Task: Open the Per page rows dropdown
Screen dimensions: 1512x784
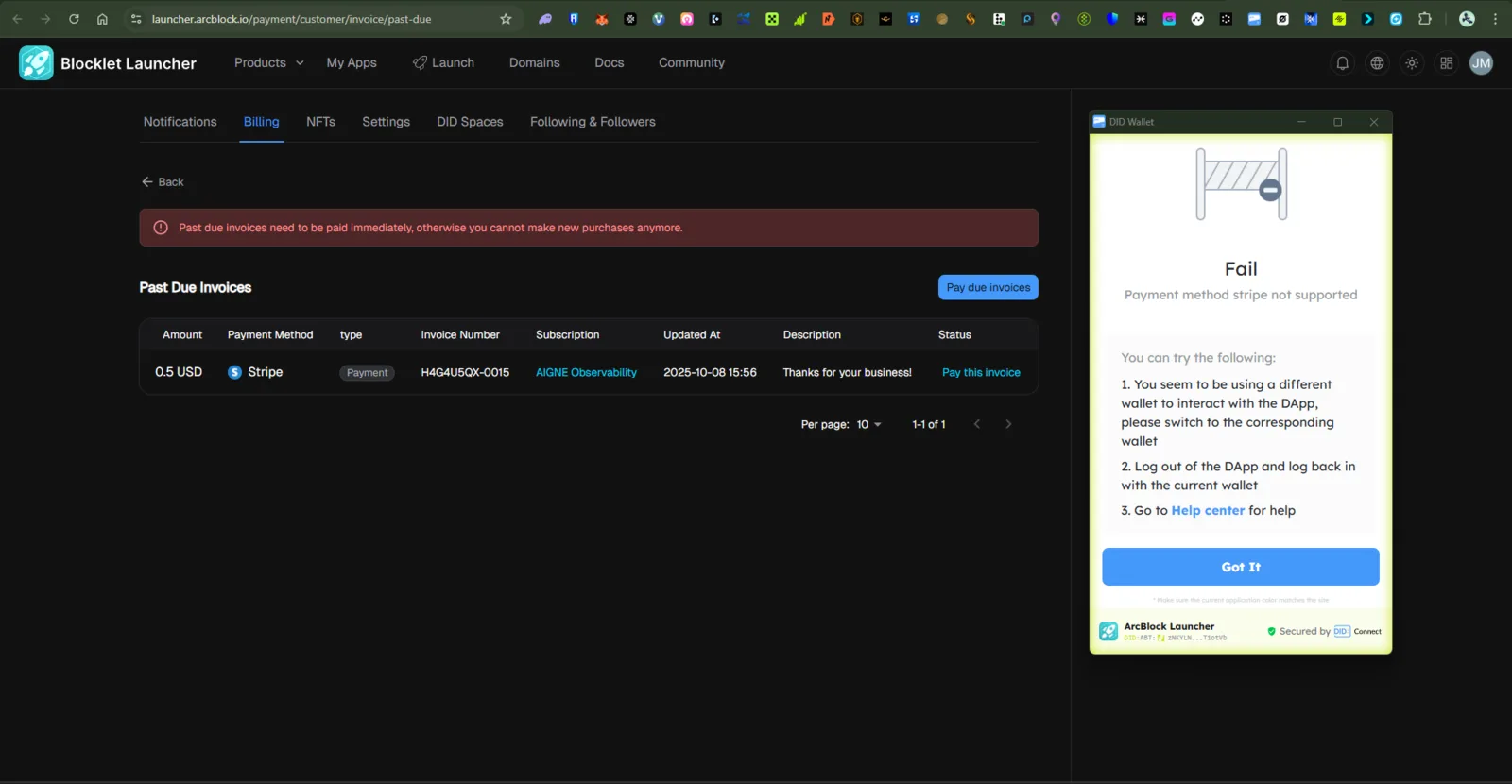Action: click(868, 425)
